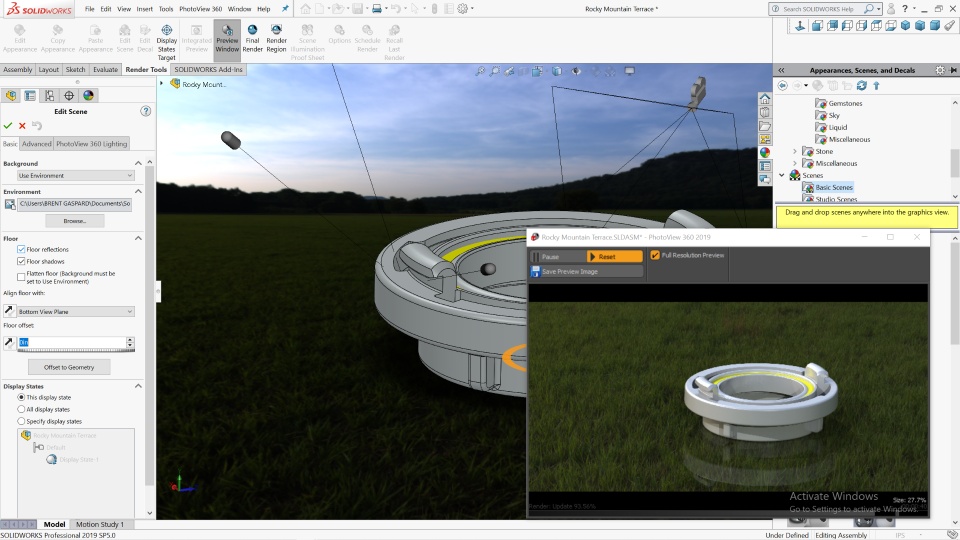Open the ConfigurationManager tab icon

click(x=50, y=96)
